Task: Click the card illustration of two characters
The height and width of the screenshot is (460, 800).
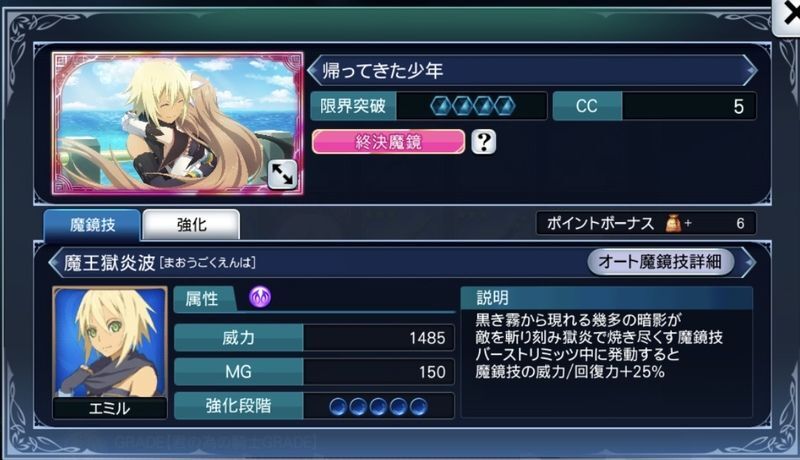Action: (x=178, y=123)
